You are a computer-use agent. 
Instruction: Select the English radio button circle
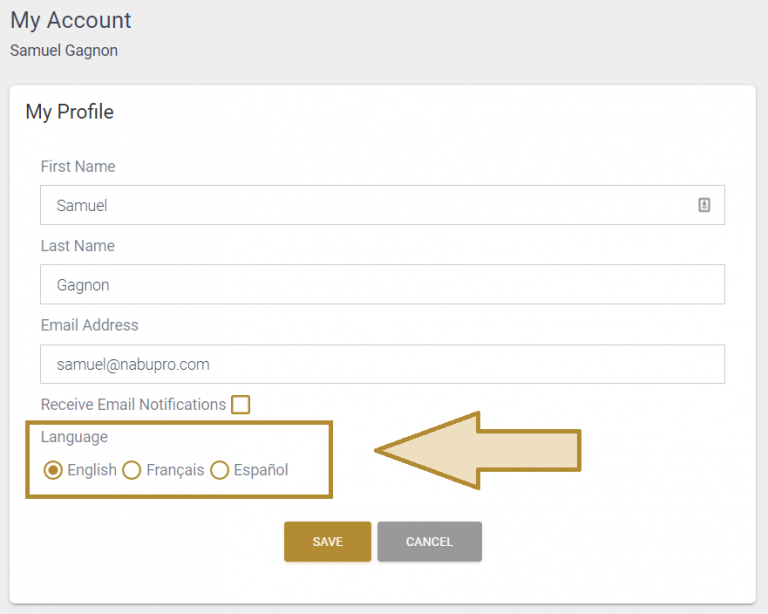click(53, 470)
